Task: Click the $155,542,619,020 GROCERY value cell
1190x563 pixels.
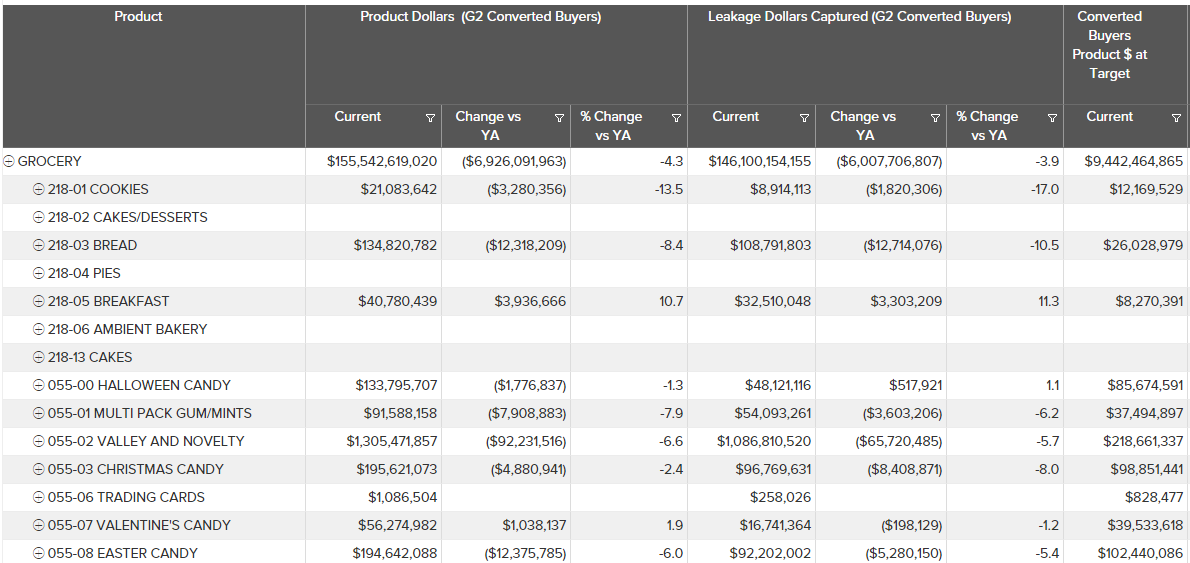Action: click(382, 161)
